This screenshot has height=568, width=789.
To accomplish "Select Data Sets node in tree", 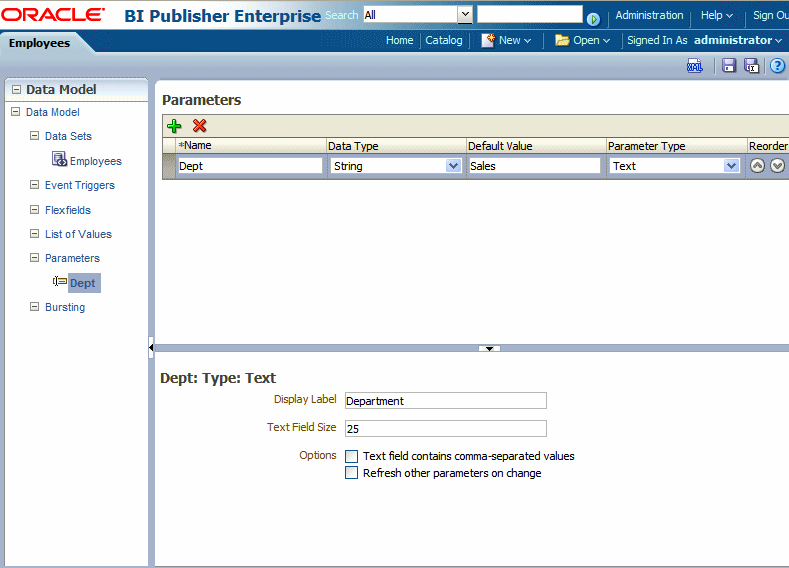I will click(68, 136).
